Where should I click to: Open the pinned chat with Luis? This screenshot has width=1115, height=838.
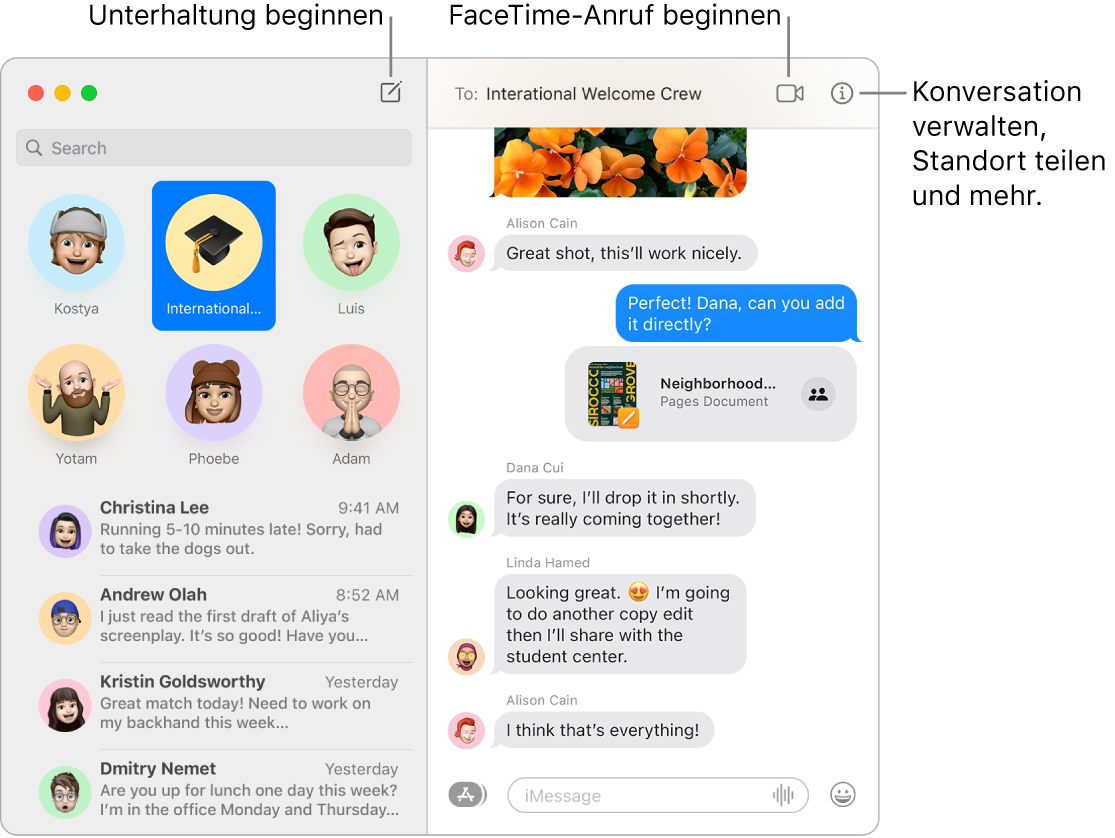pyautogui.click(x=351, y=242)
